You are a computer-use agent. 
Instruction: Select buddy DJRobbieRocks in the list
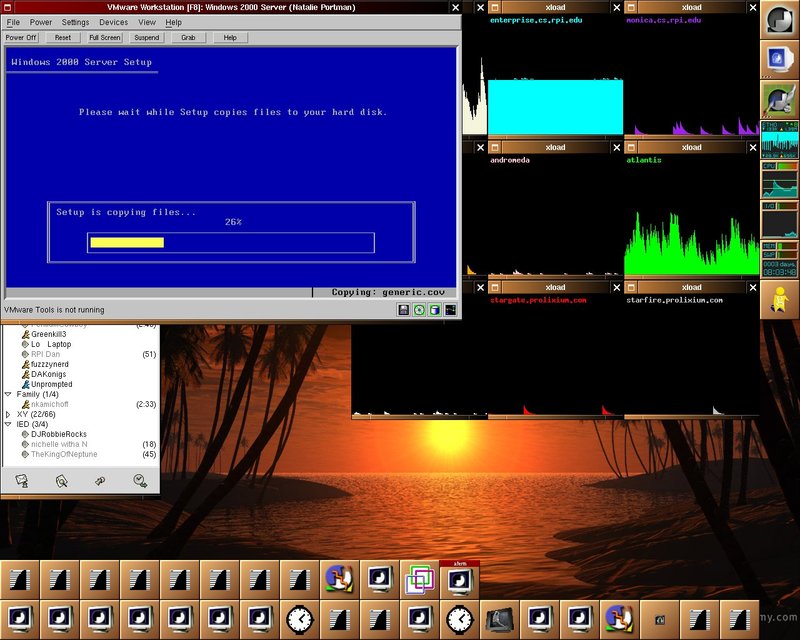click(58, 434)
